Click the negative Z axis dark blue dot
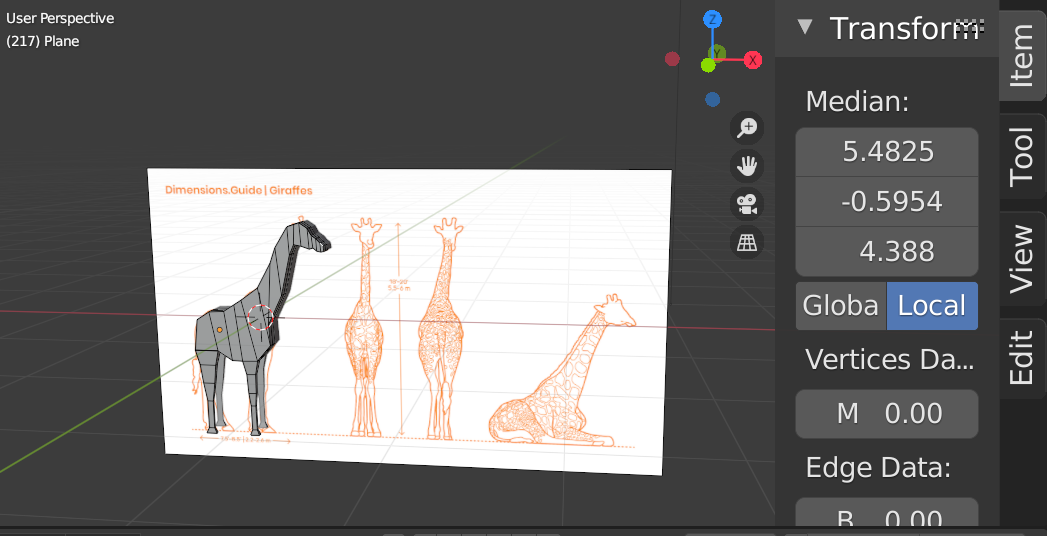The width and height of the screenshot is (1047, 536). [712, 99]
